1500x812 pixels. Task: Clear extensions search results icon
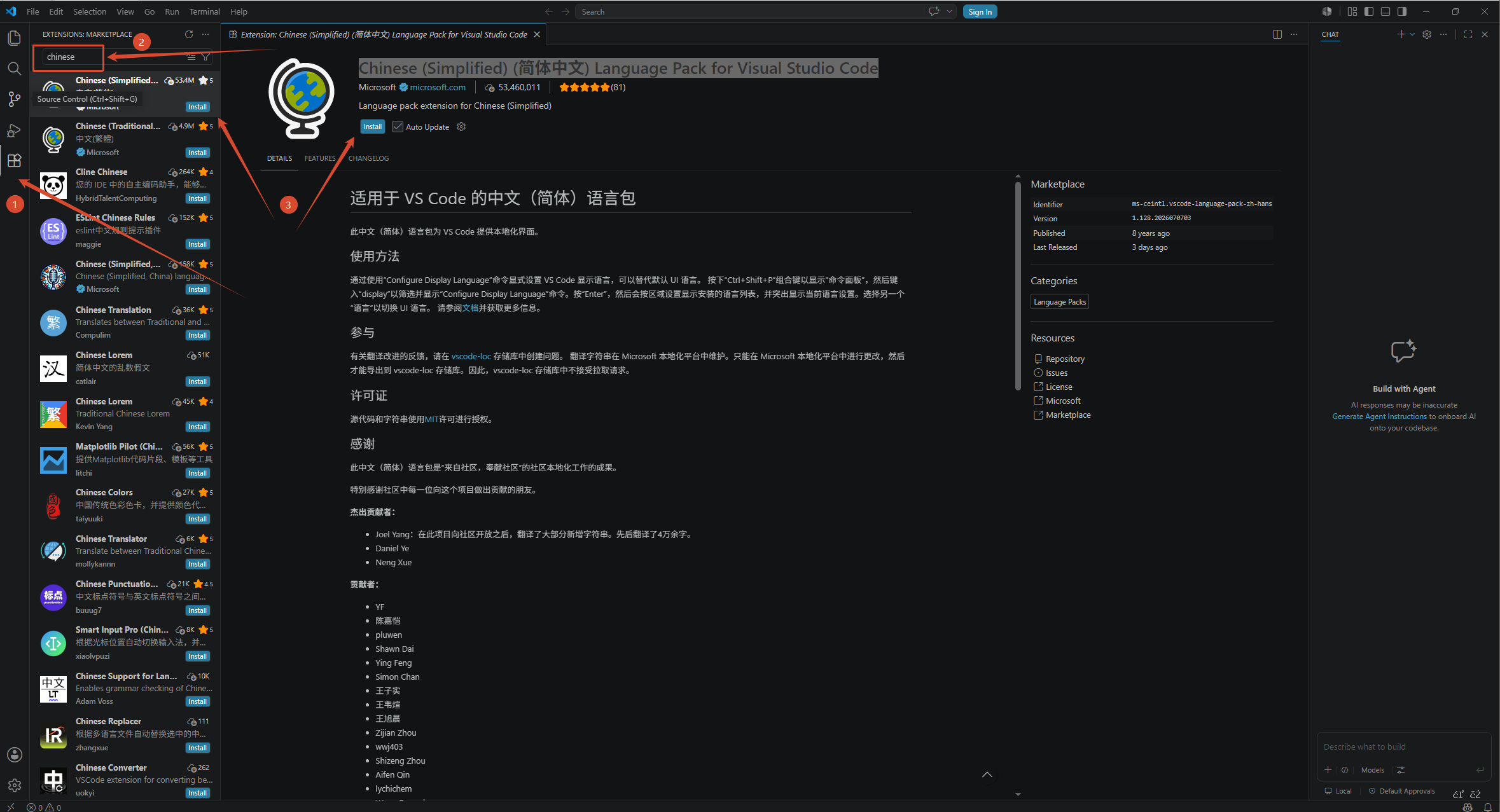[x=191, y=57]
